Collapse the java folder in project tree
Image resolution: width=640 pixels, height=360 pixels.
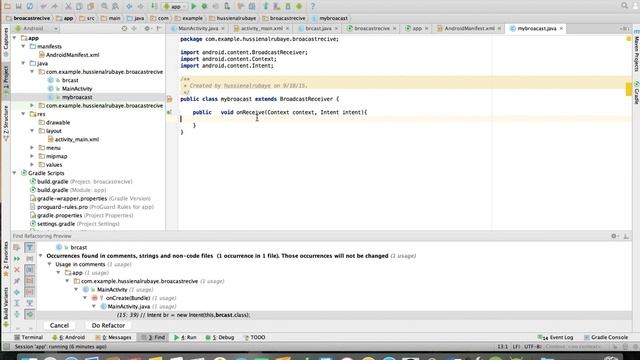point(23,63)
